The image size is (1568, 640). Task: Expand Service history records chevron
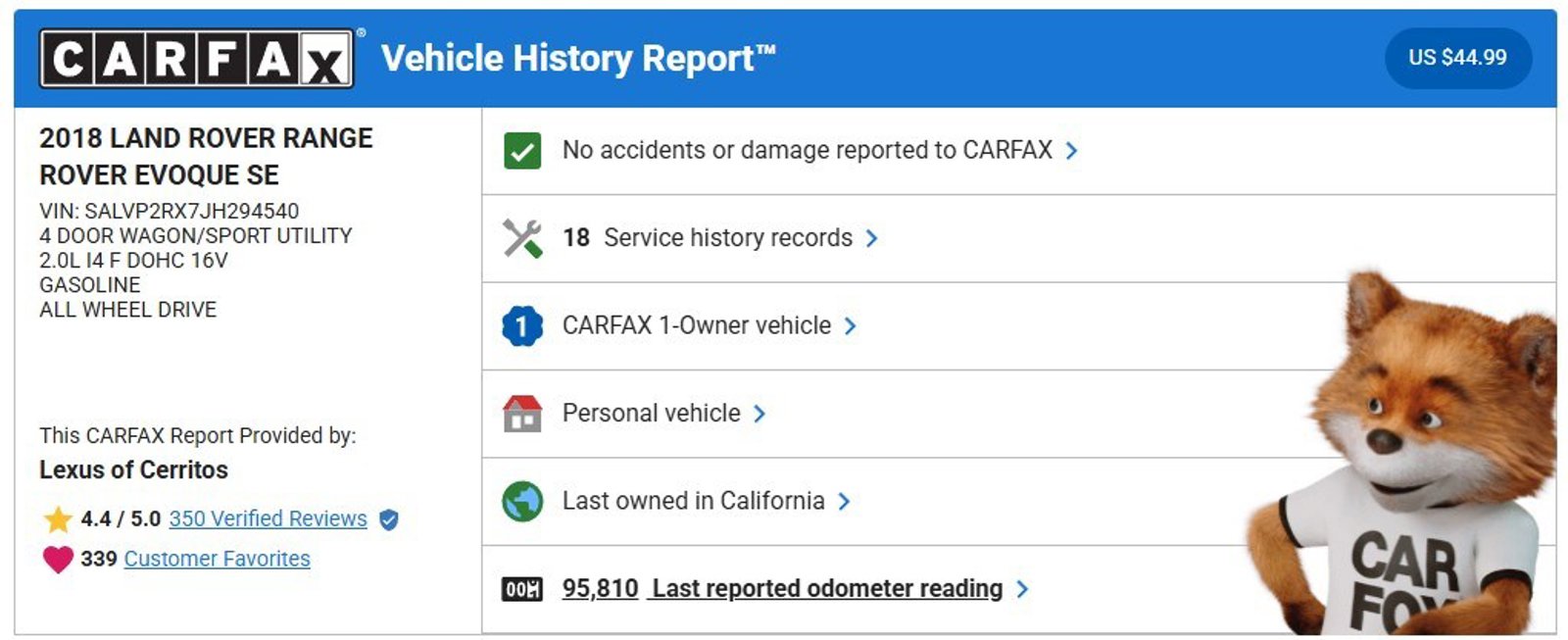[872, 238]
